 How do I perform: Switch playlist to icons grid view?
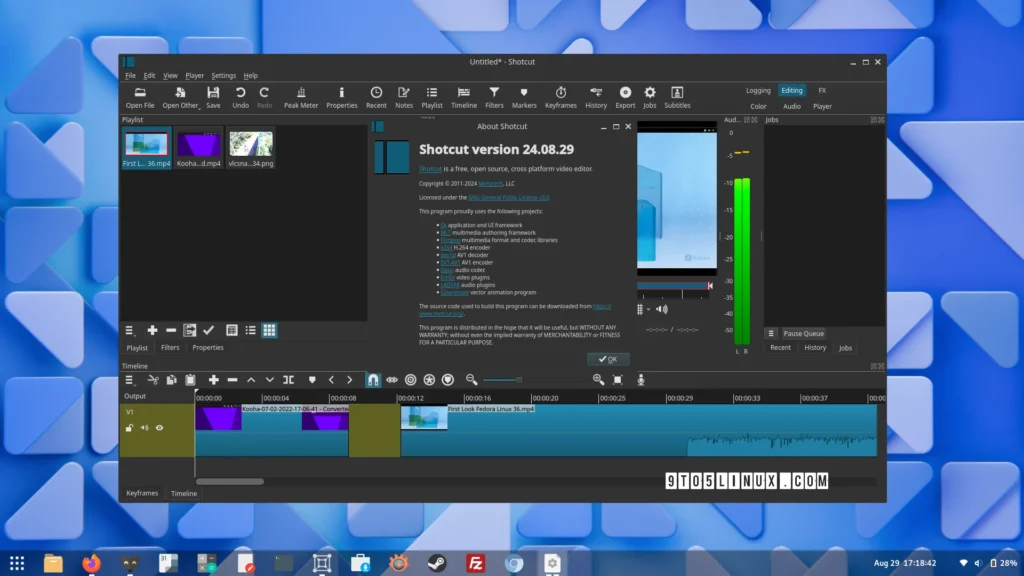tap(269, 330)
